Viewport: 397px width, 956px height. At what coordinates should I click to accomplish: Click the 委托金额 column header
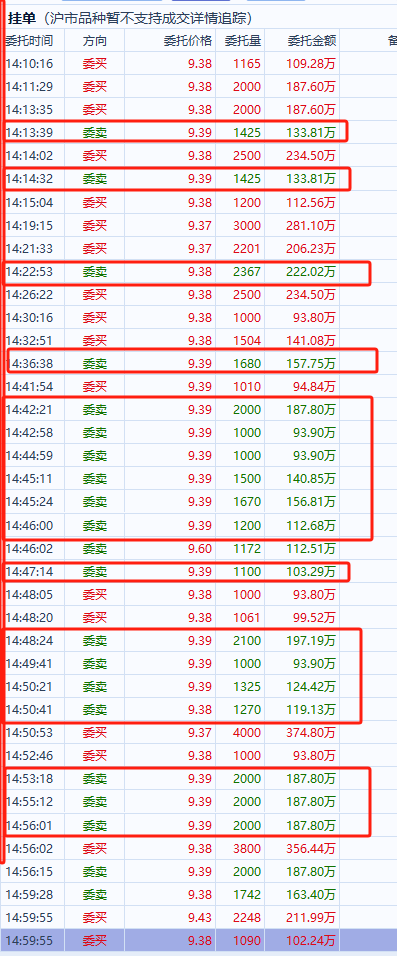(x=312, y=41)
